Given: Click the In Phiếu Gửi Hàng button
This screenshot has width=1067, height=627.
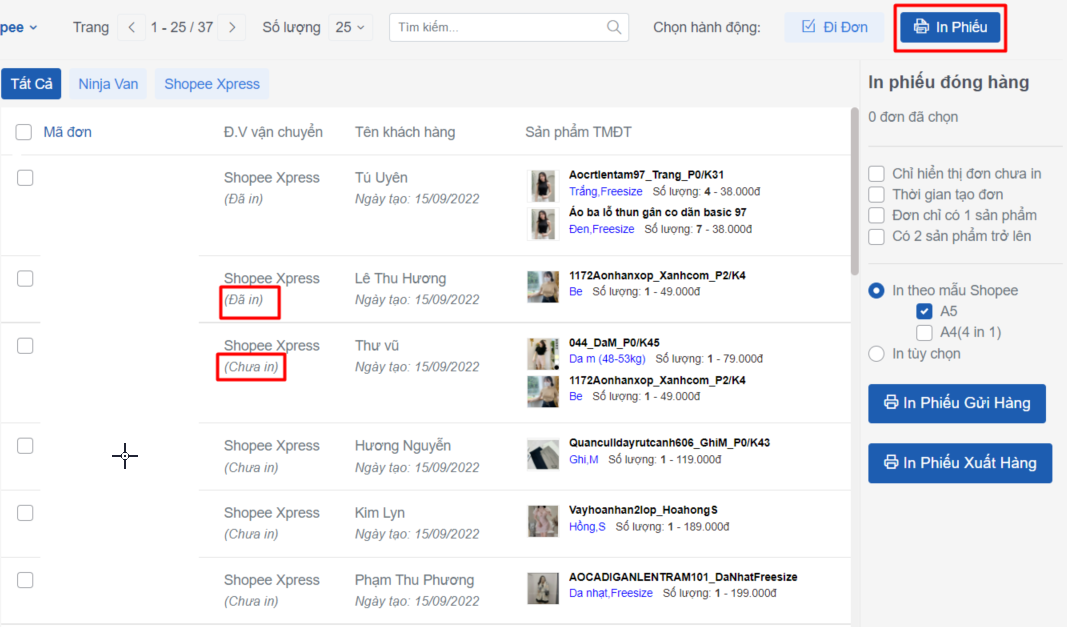Looking at the screenshot, I should 956,403.
